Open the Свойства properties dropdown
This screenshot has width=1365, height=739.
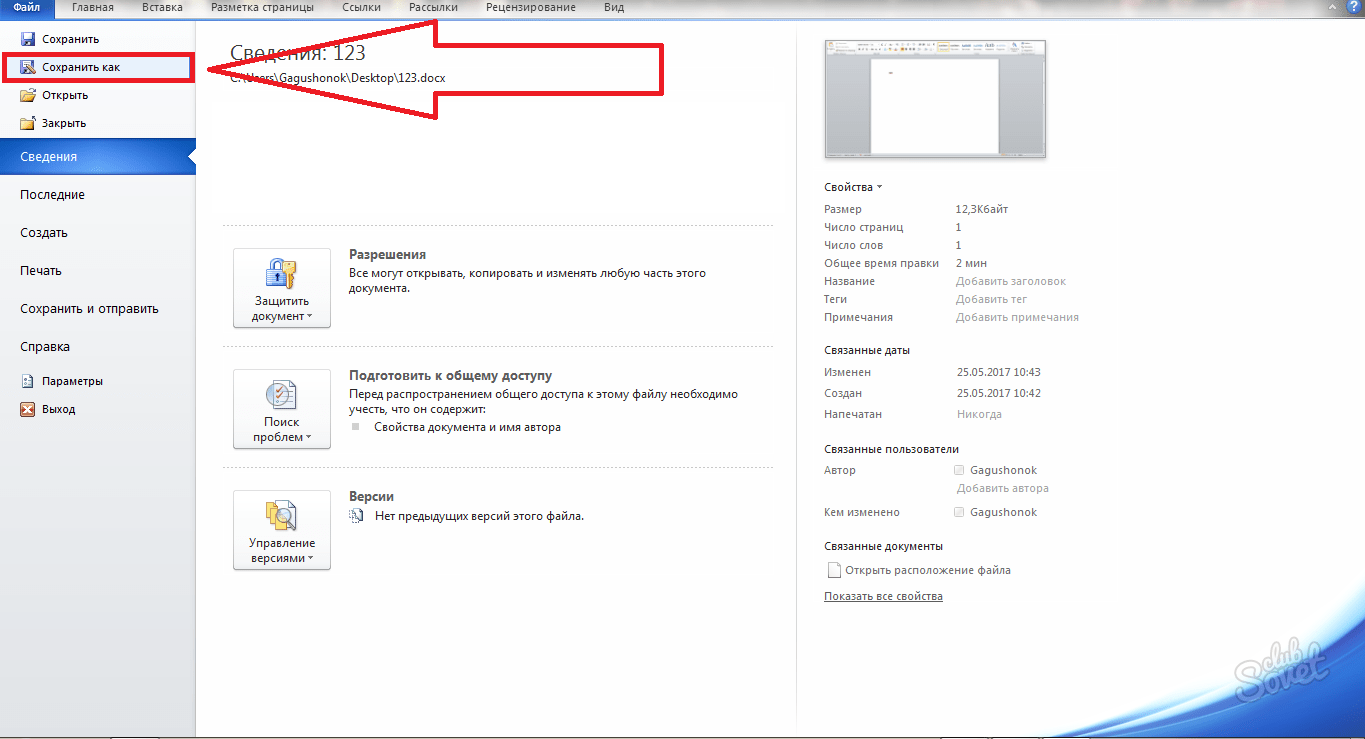[x=853, y=187]
